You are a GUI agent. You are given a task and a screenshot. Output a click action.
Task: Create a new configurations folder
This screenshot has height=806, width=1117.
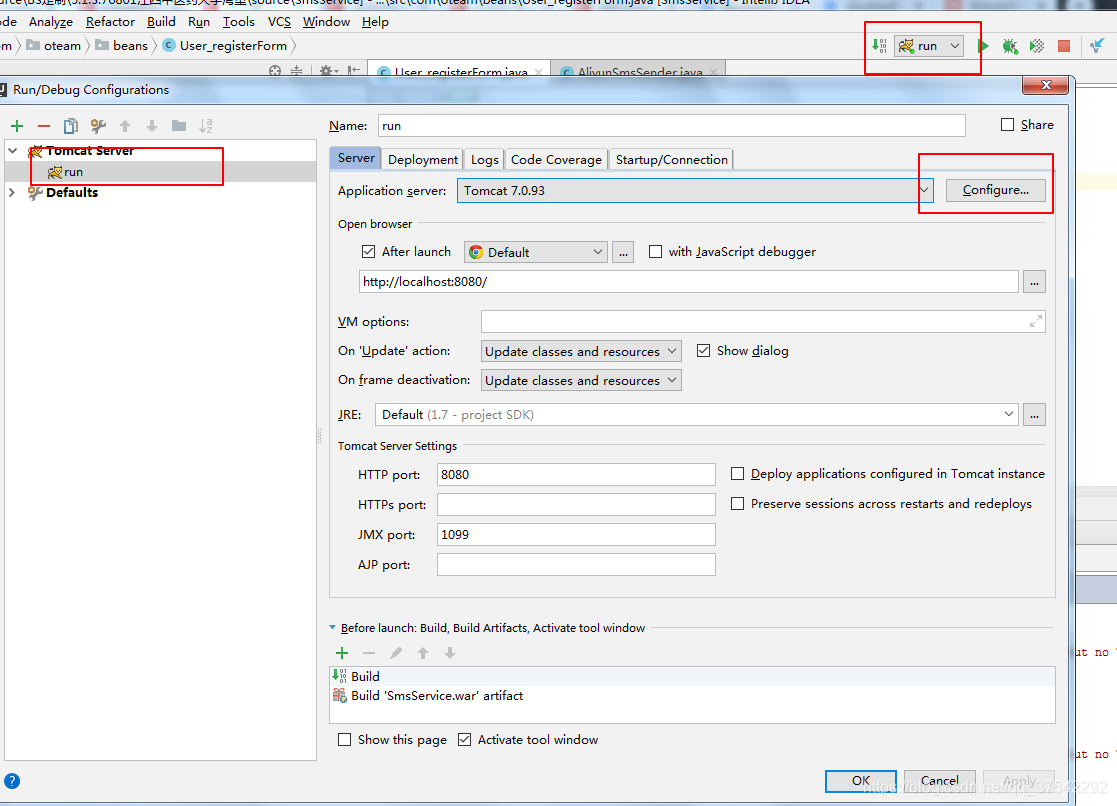pos(179,126)
